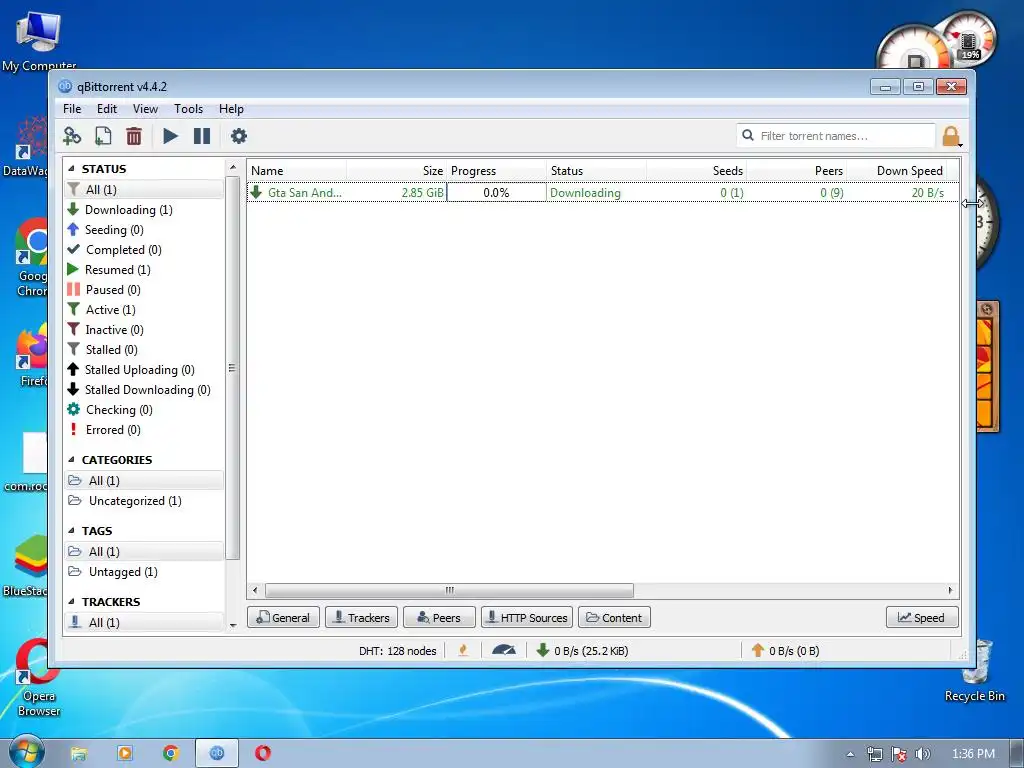Screen dimensions: 1024x768
Task: Click the orange lock UI icon
Action: (951, 136)
